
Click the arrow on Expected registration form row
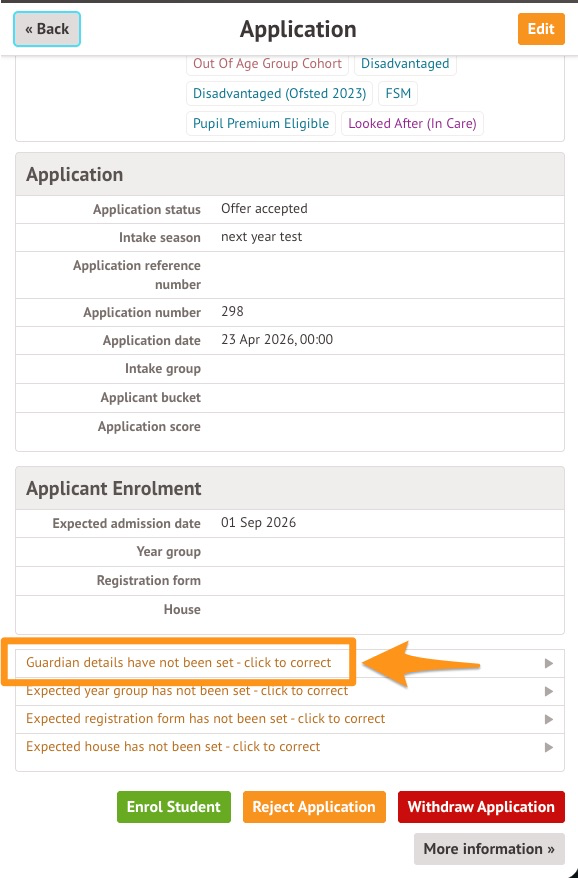click(x=549, y=720)
